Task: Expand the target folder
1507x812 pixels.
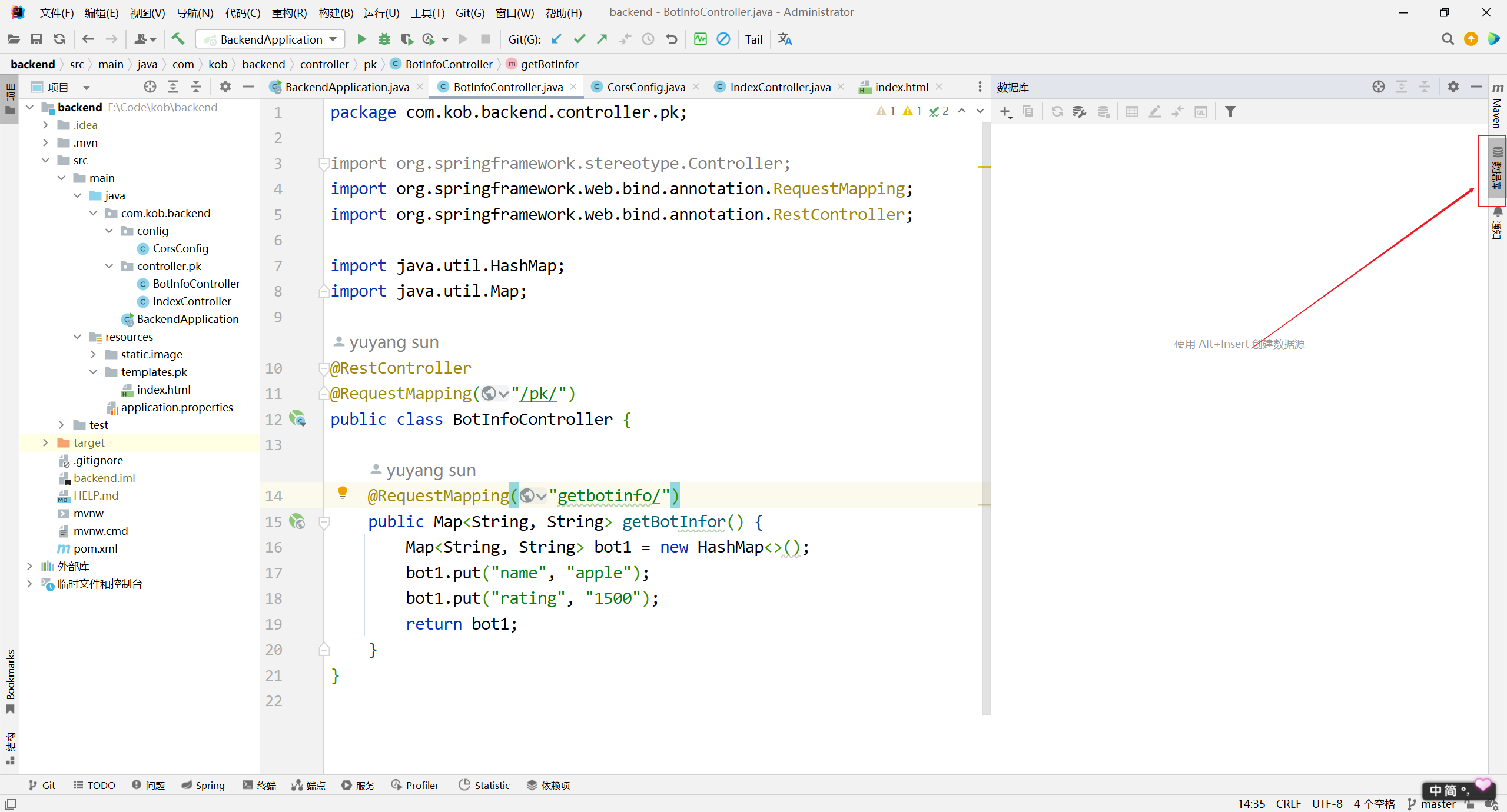Action: coord(45,442)
